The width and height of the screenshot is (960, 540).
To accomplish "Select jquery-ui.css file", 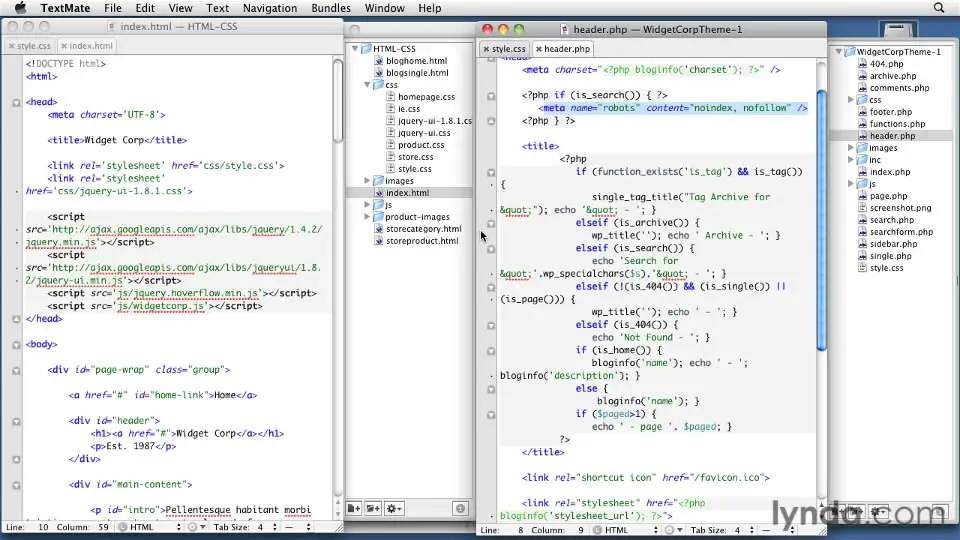I will 424,133.
